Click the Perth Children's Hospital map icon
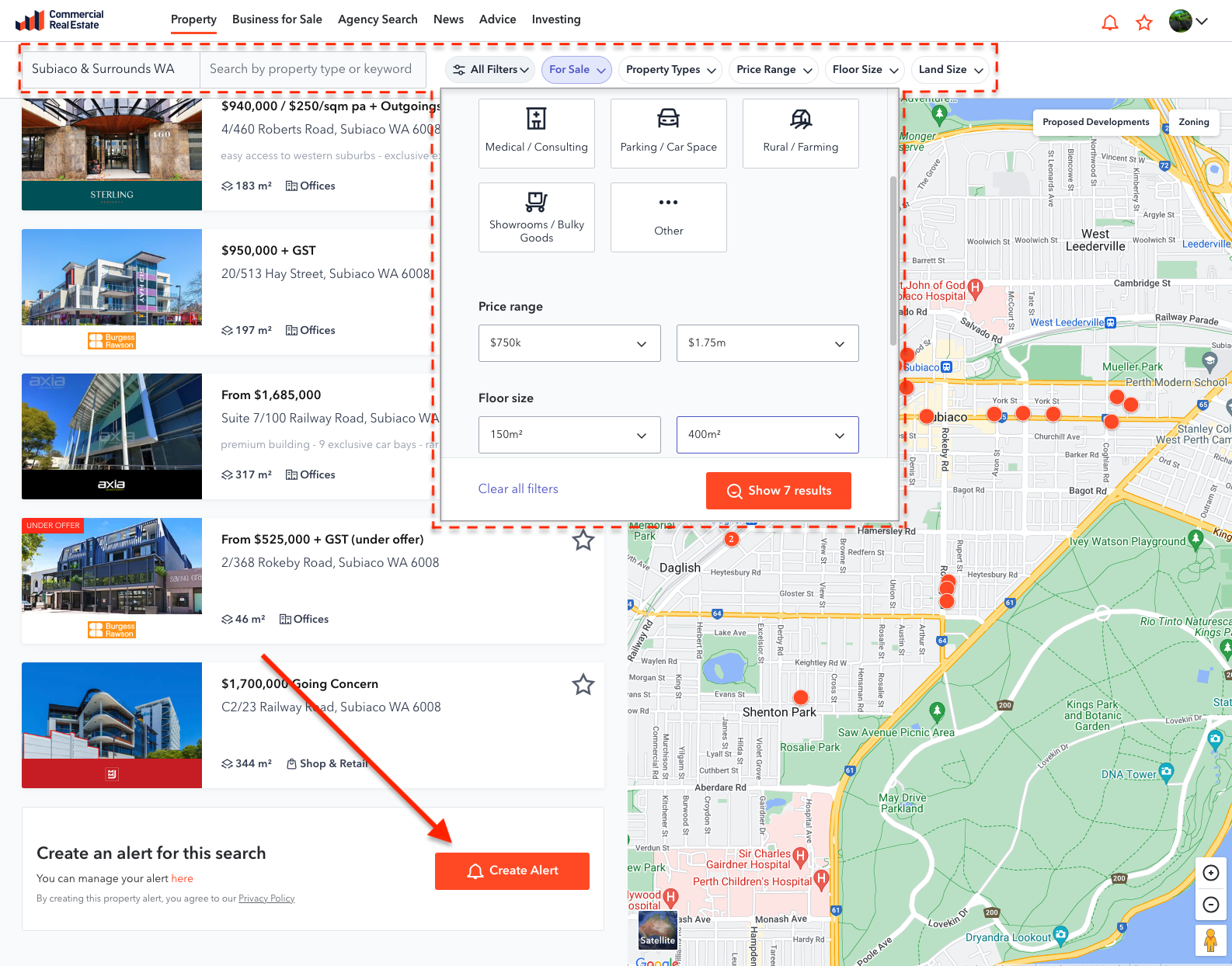Screen dimensions: 1232x966 [821, 878]
